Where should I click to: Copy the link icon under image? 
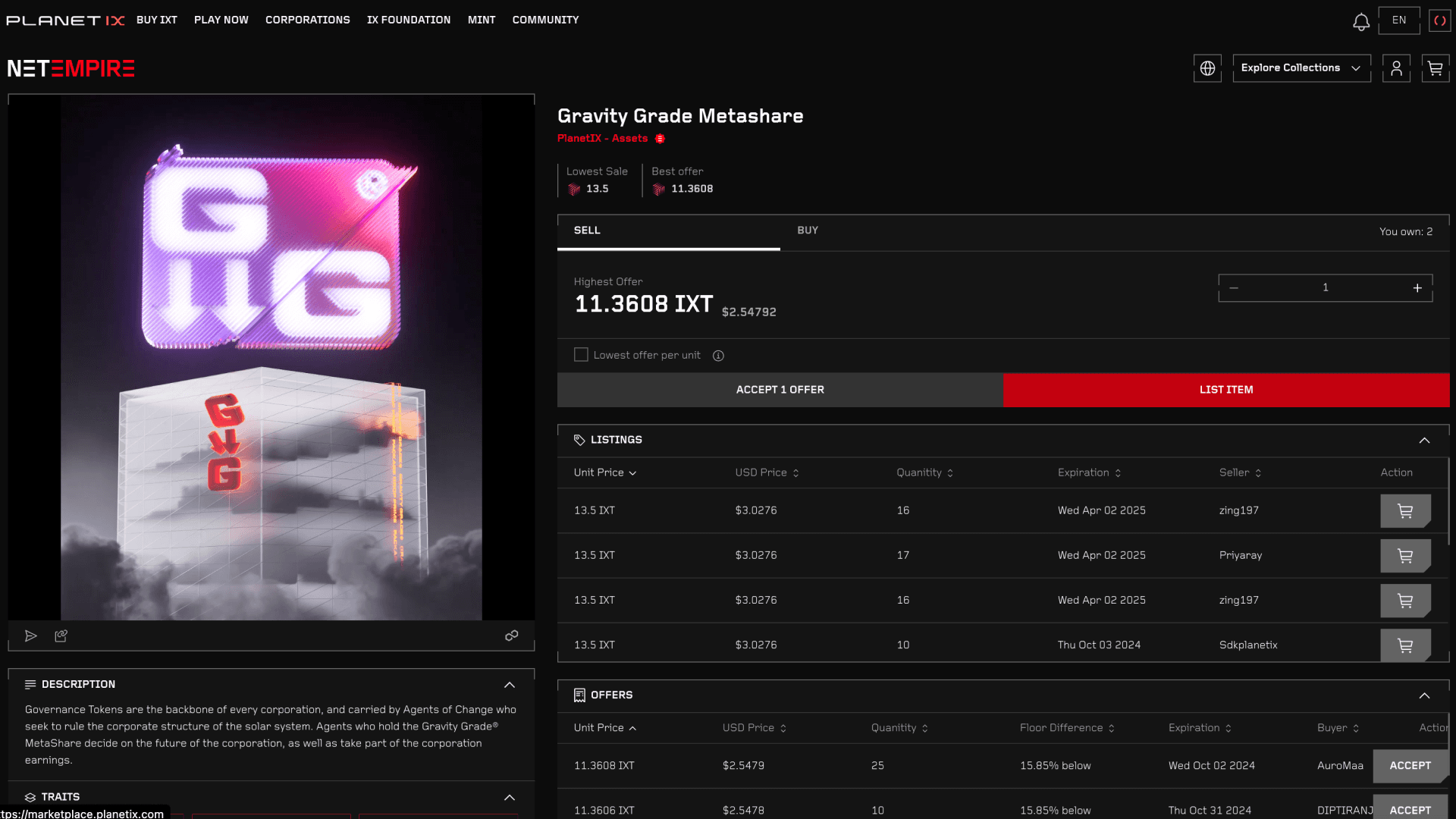[x=512, y=635]
